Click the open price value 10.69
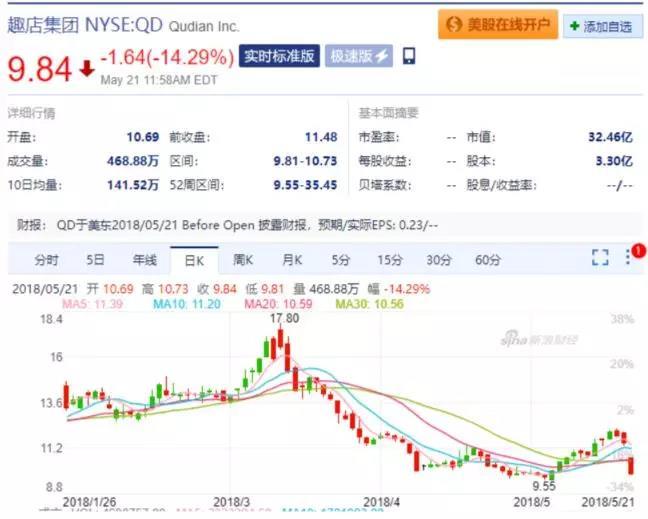 (x=143, y=137)
